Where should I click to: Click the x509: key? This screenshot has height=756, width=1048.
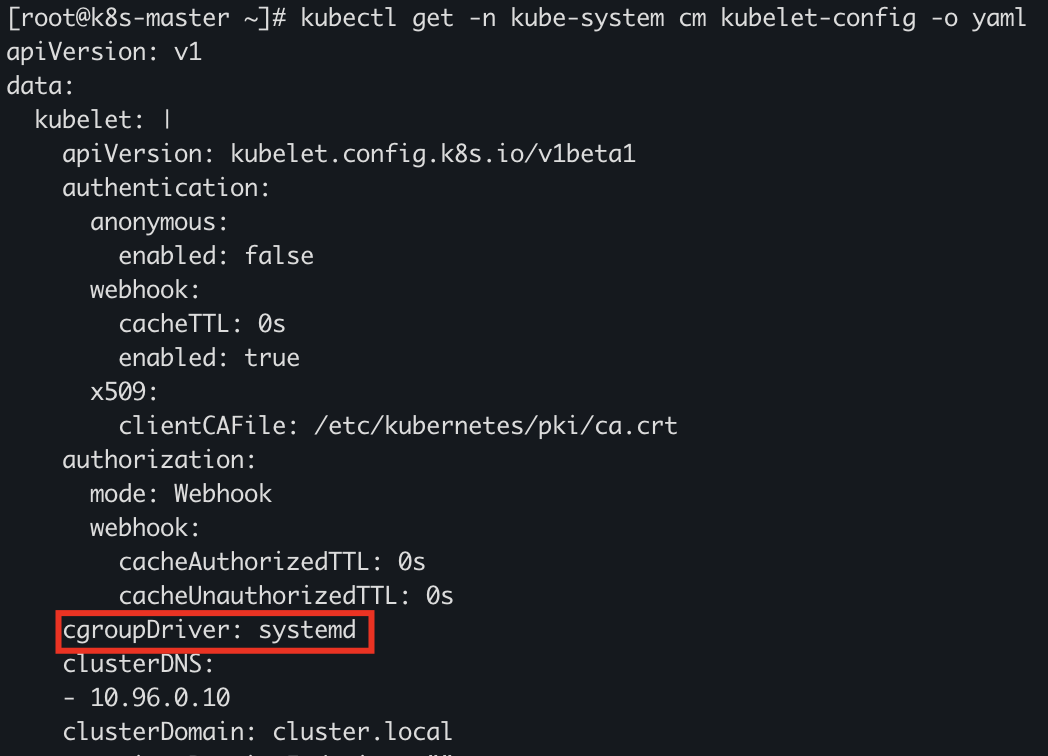pos(125,391)
